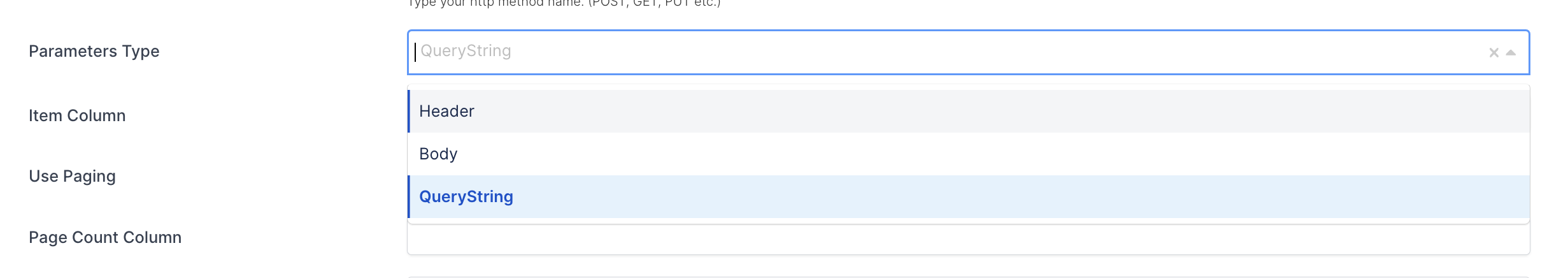This screenshot has width=1568, height=278.
Task: Click inside the Parameters Type search box
Action: click(892, 52)
